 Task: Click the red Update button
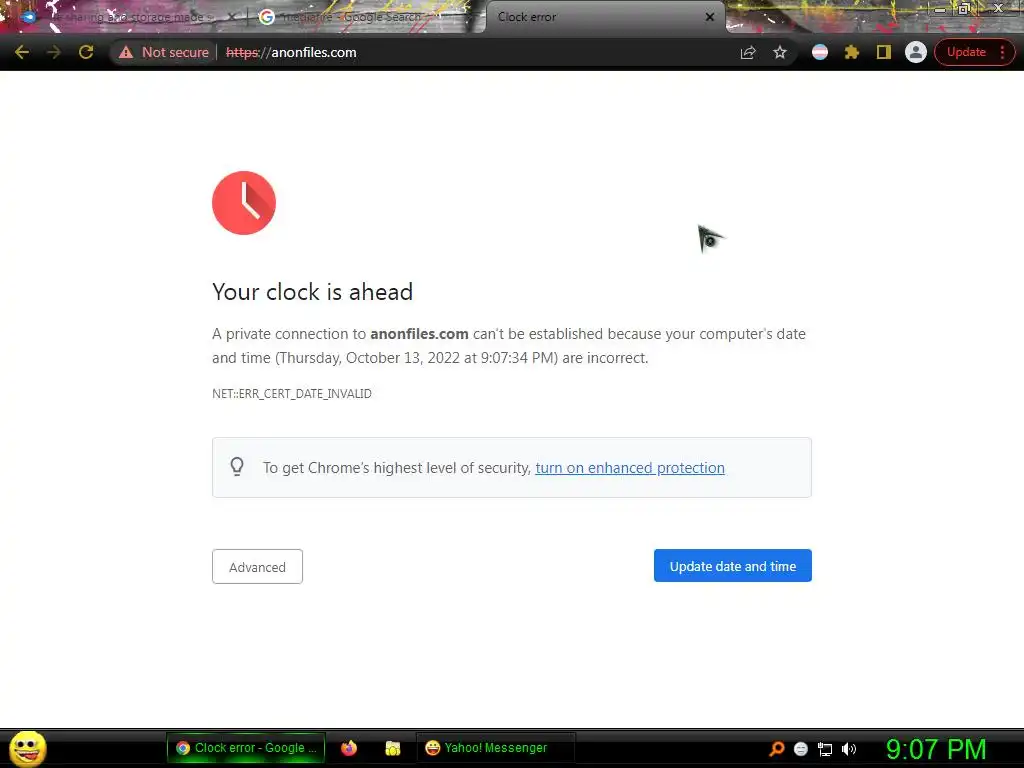966,52
